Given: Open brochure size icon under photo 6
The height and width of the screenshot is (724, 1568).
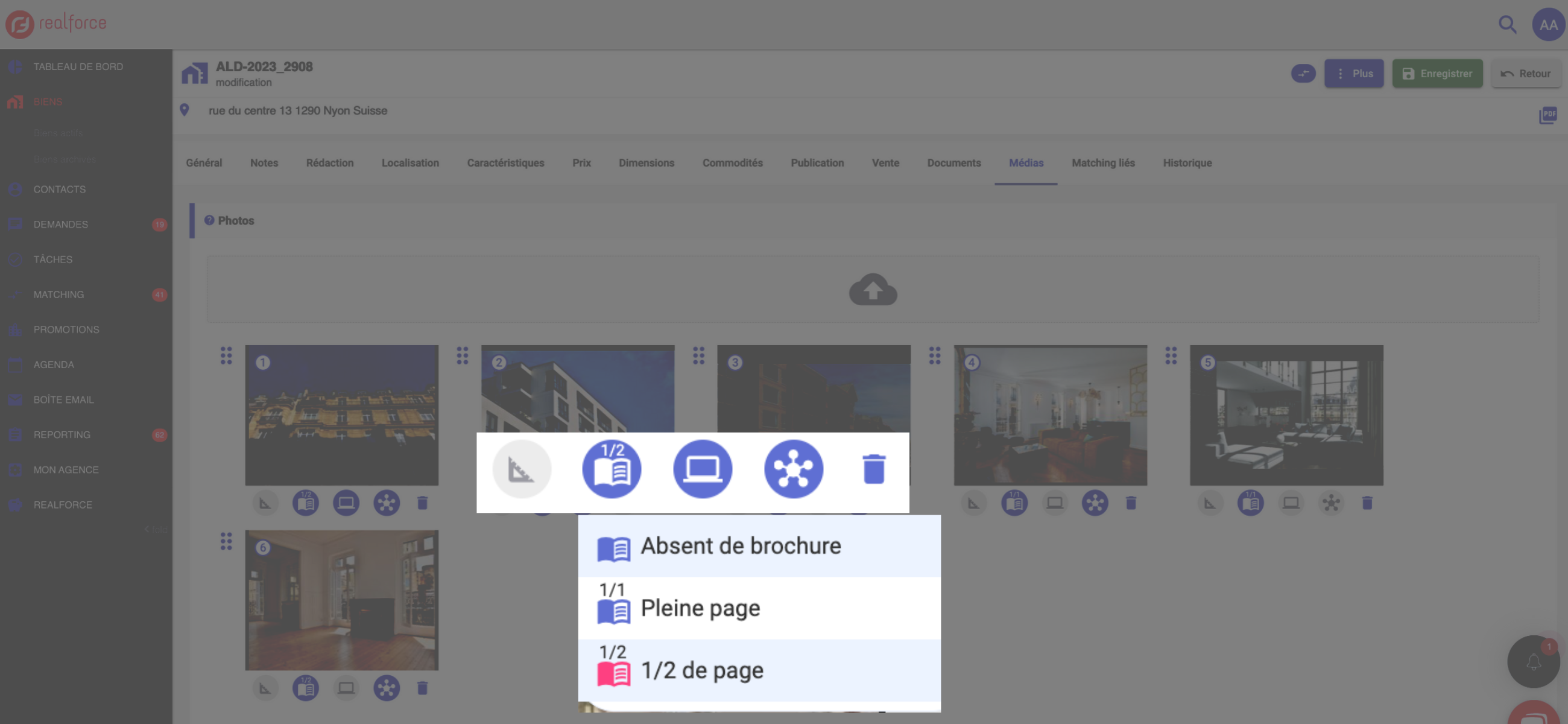Looking at the screenshot, I should coord(306,688).
